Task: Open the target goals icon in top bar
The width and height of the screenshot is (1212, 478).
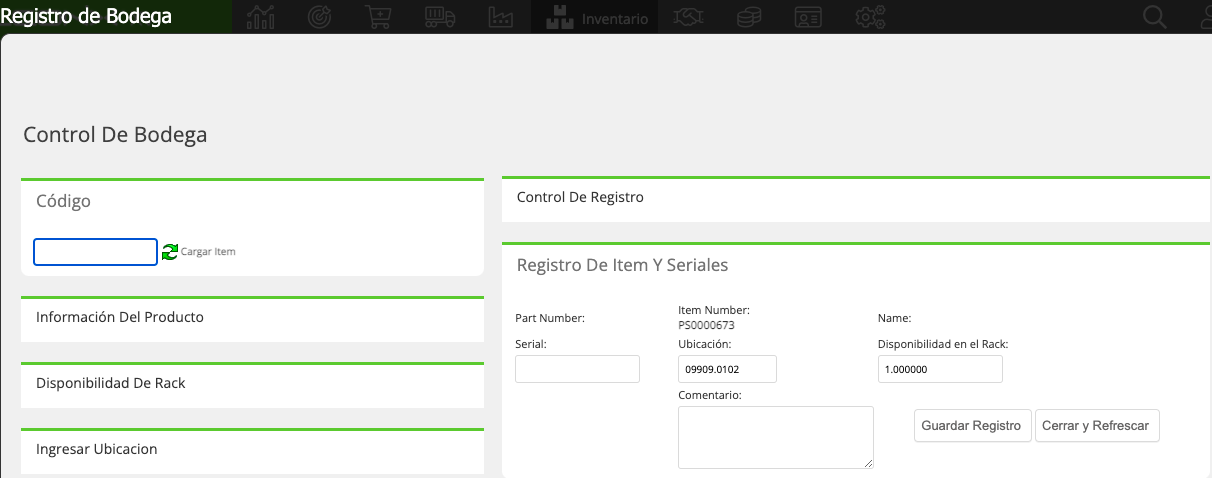Action: tap(319, 17)
